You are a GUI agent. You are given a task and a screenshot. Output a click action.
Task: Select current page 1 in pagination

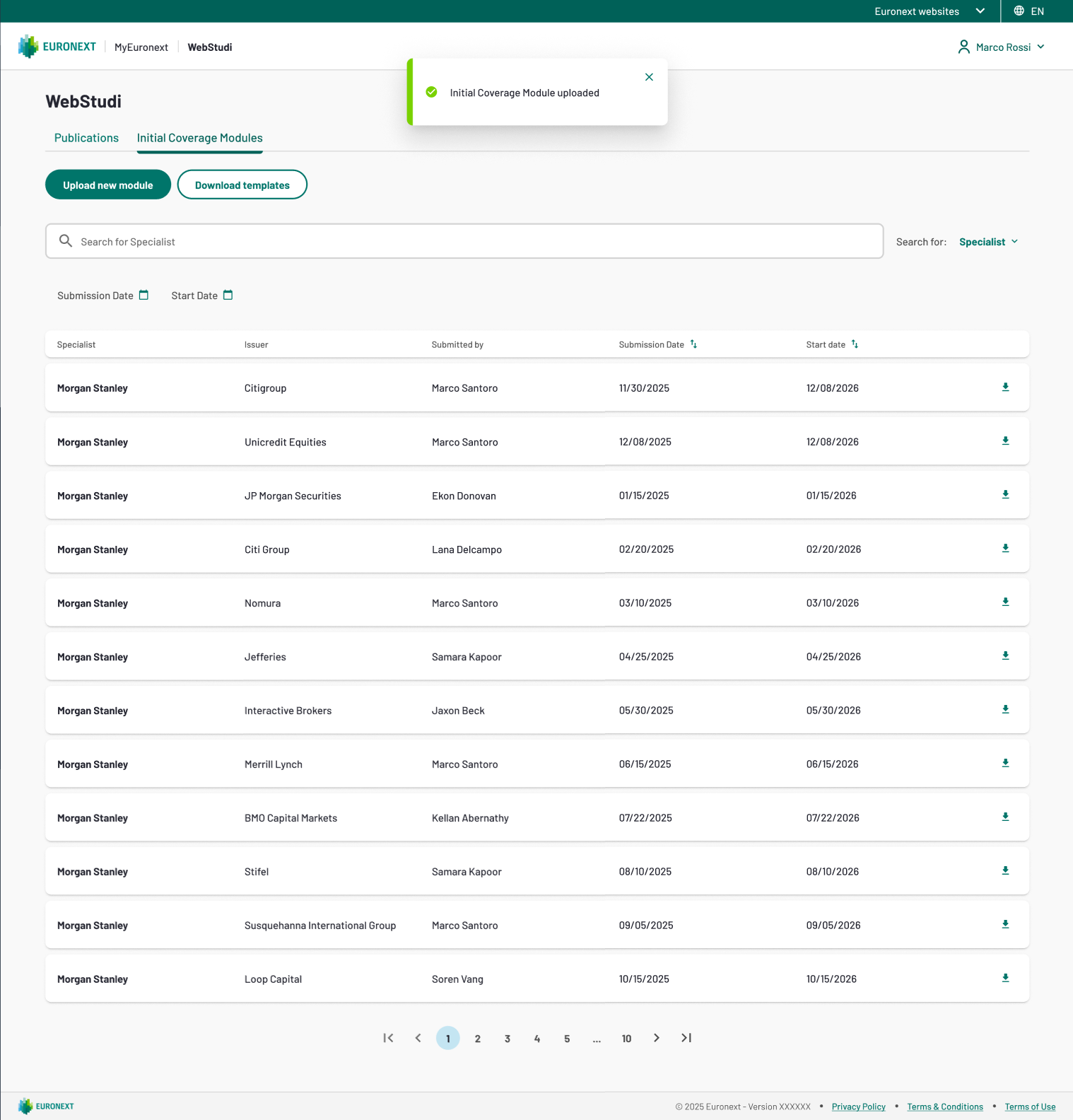(x=448, y=1038)
